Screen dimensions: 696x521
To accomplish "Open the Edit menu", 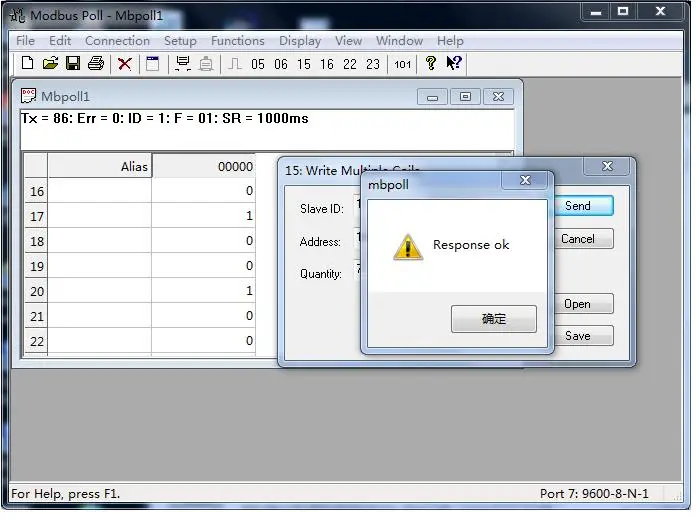I will pyautogui.click(x=60, y=41).
